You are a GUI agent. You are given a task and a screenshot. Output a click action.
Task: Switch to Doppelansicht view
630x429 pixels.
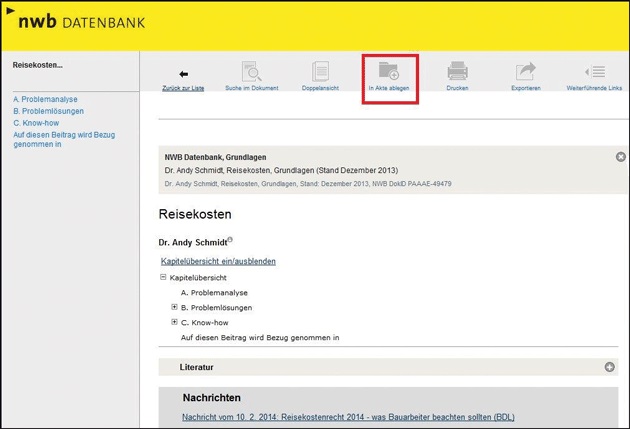point(320,72)
